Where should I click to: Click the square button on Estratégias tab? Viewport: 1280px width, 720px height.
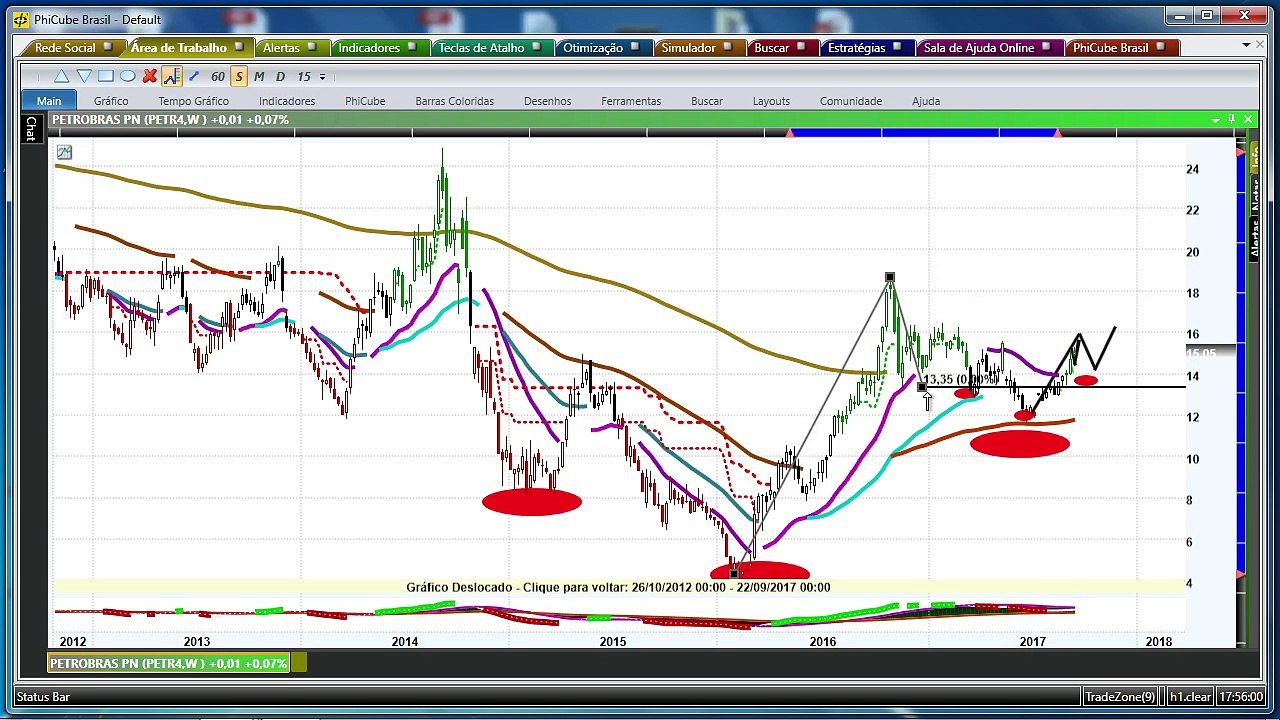(897, 47)
